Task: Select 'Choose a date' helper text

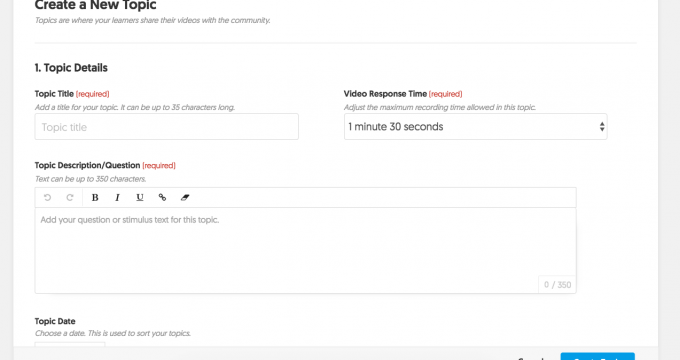Action: pyautogui.click(x=113, y=333)
